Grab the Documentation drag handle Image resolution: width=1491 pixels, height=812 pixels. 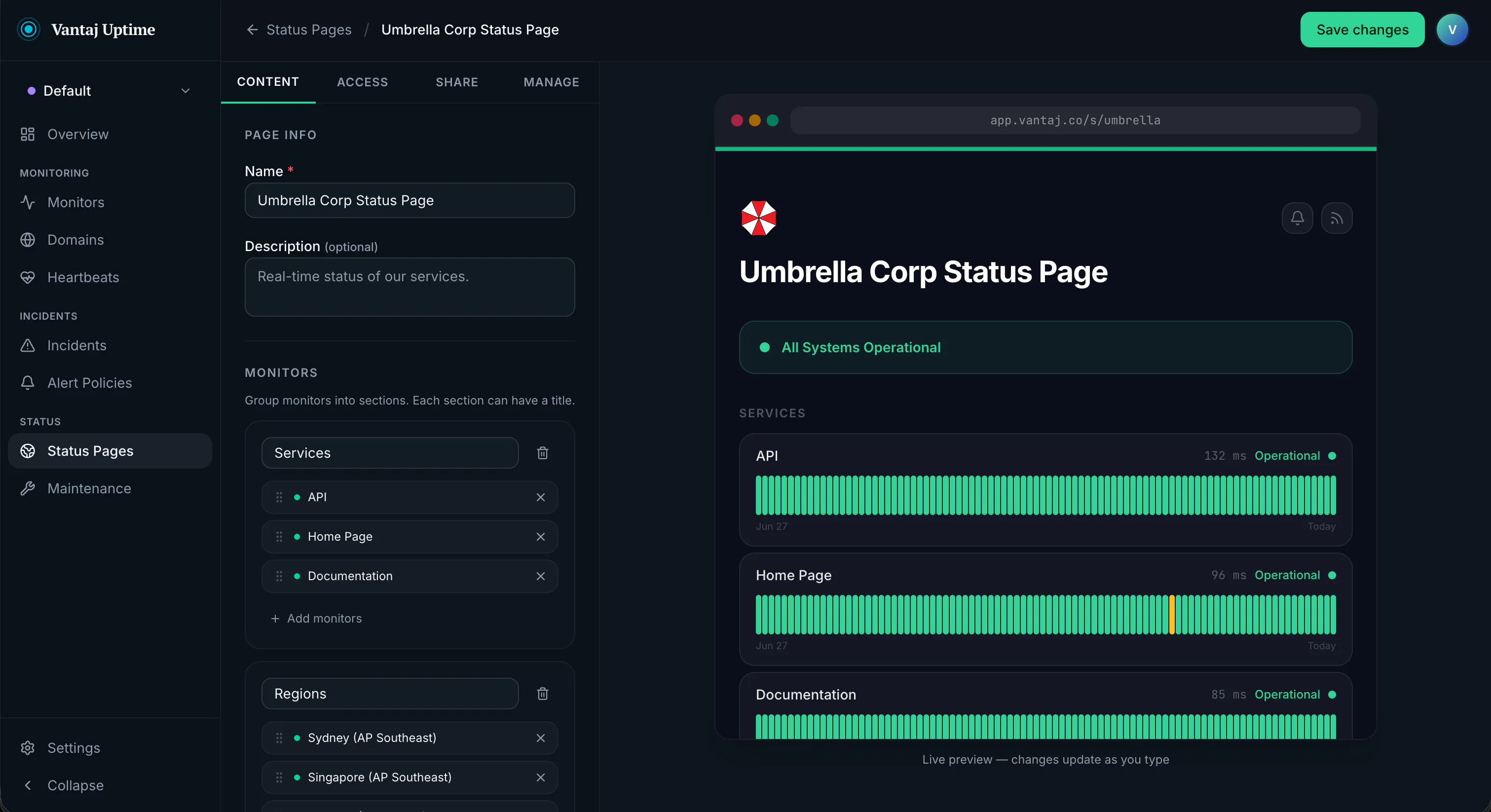[x=279, y=576]
